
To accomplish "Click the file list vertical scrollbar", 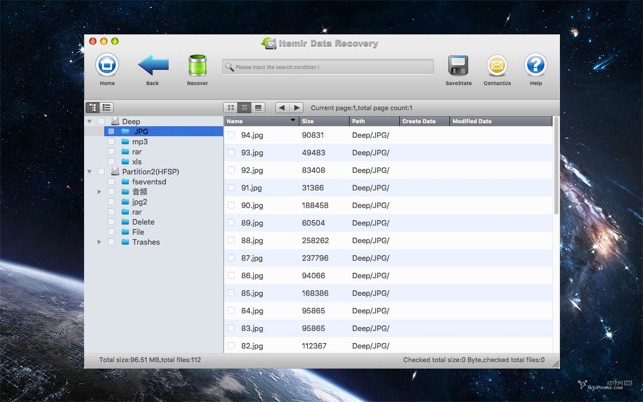I will click(556, 165).
